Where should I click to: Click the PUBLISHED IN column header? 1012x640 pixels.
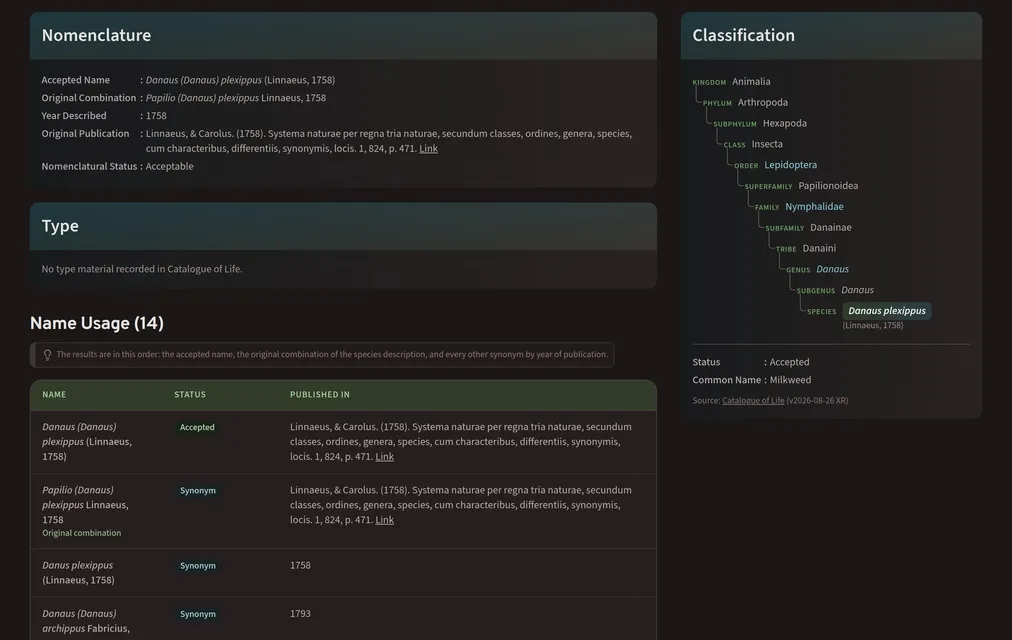(319, 395)
